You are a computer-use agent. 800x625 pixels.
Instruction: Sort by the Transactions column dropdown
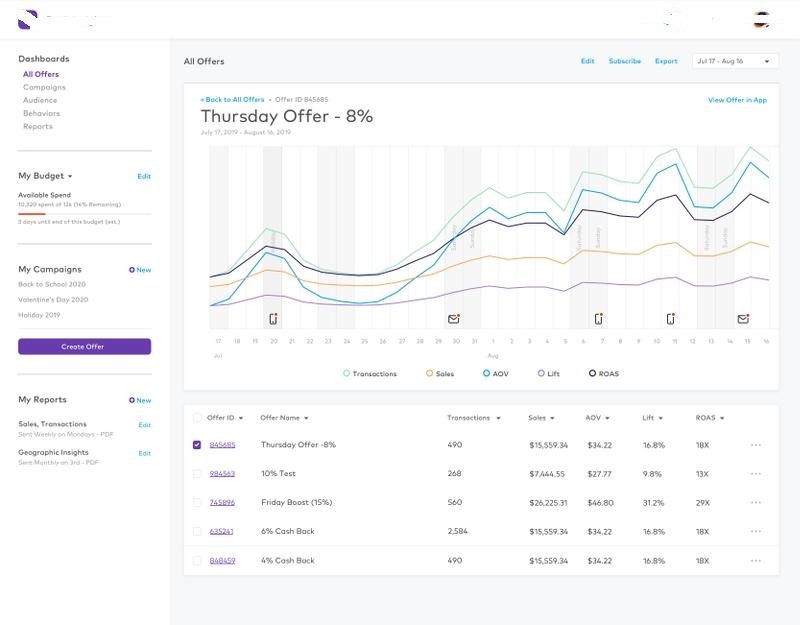pyautogui.click(x=498, y=418)
